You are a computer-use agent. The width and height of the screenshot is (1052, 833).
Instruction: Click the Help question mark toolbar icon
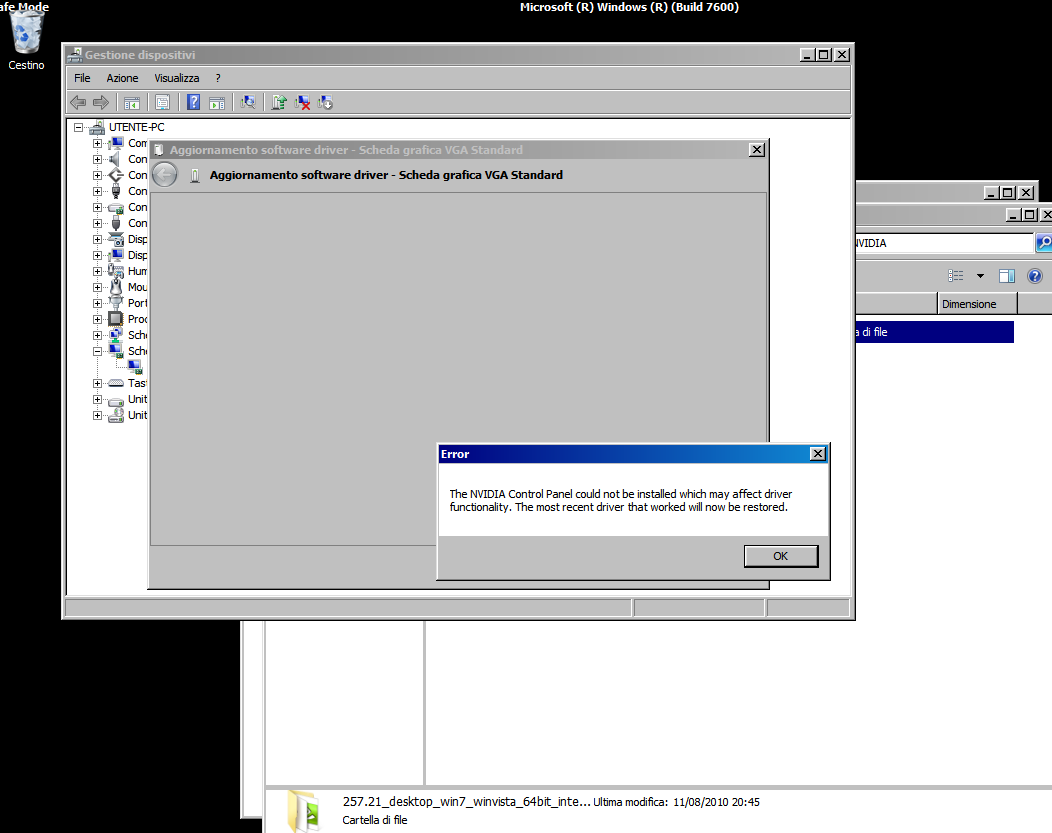(x=193, y=102)
